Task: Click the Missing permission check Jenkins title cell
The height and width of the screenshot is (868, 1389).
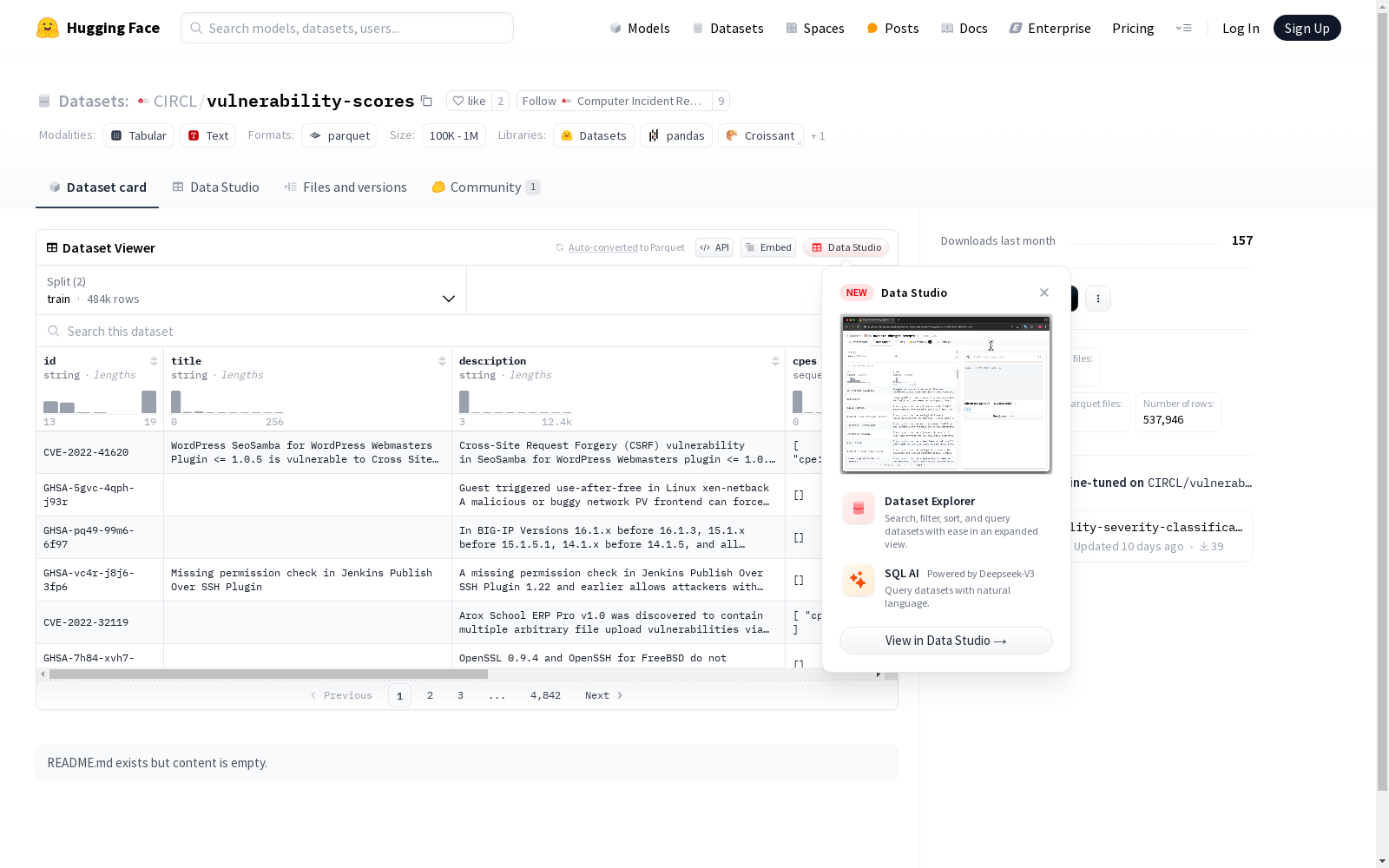Action: [x=307, y=580]
